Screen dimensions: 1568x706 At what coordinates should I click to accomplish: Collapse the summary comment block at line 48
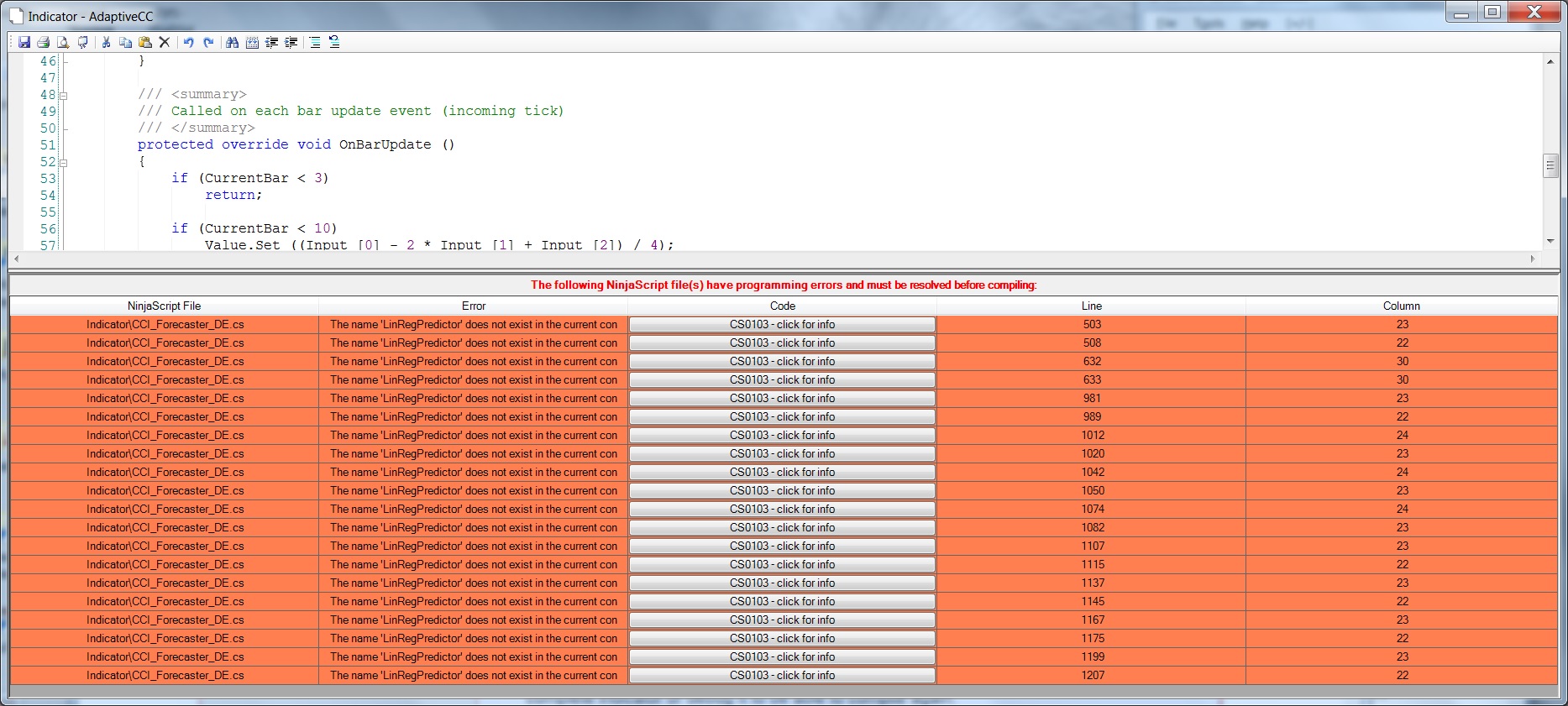coord(63,95)
